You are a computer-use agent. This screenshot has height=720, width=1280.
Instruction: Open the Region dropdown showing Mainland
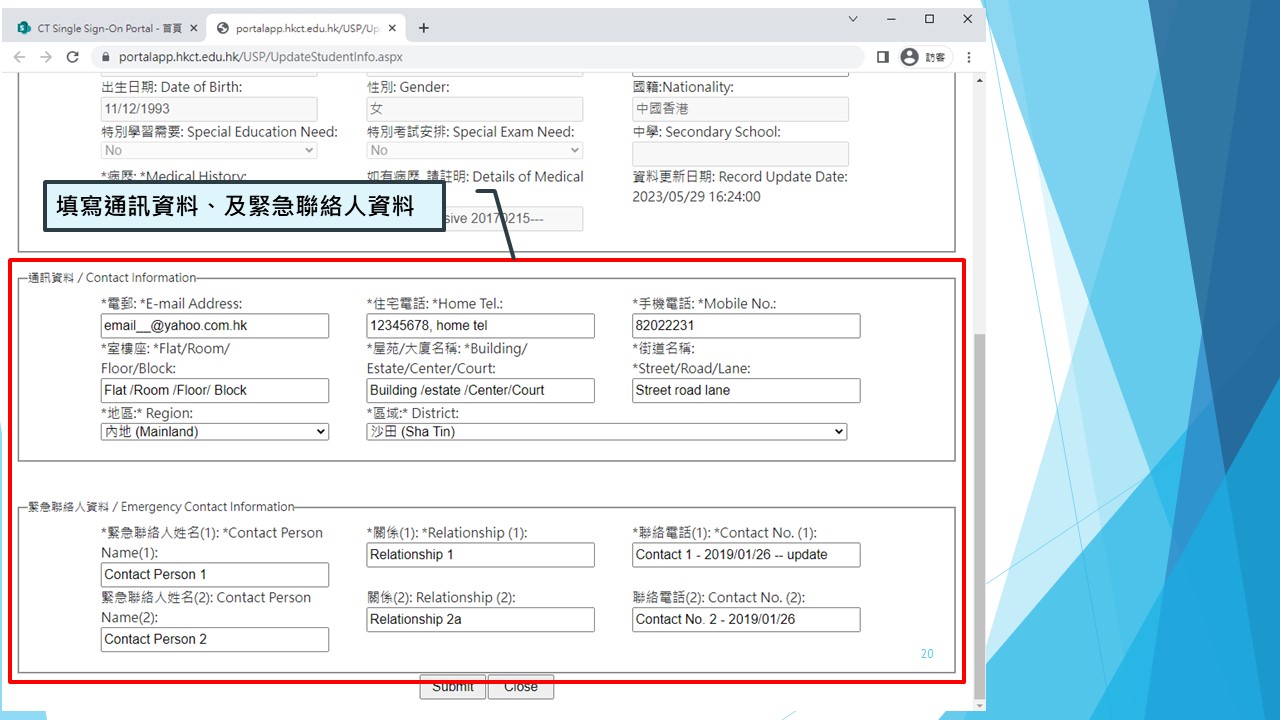pyautogui.click(x=215, y=432)
